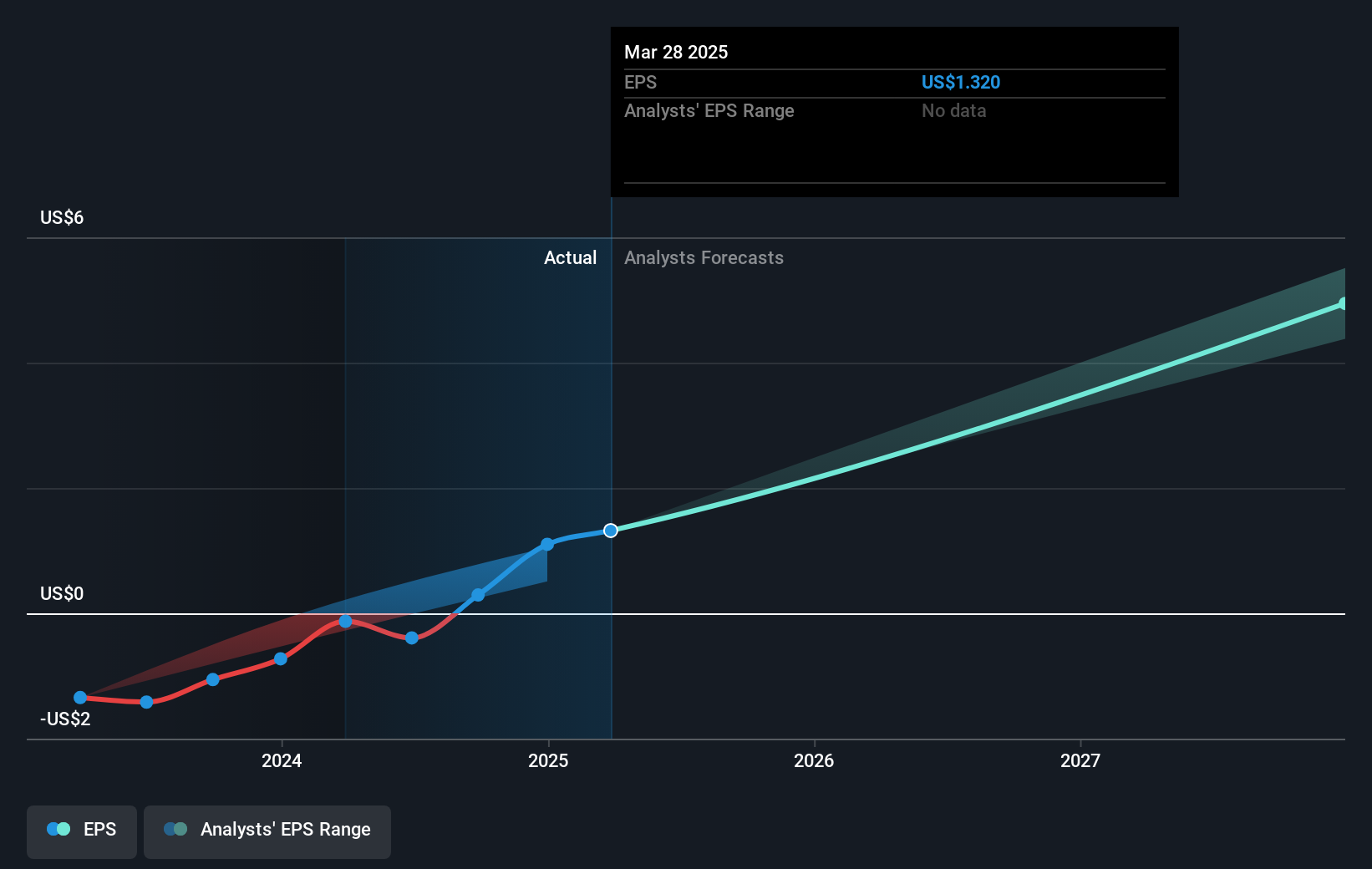Click the EPS row label in tooltip

coord(641,83)
